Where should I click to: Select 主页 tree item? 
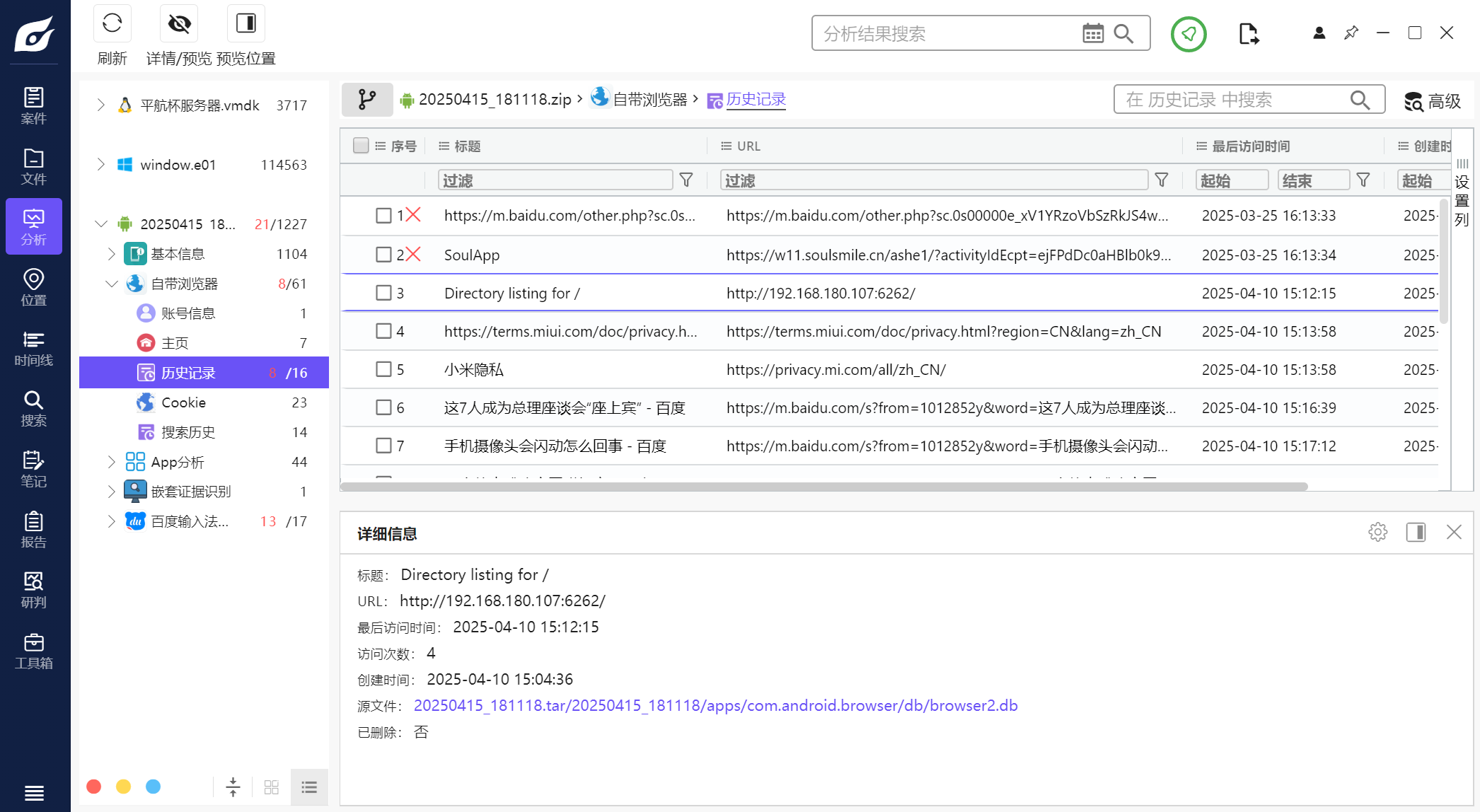[x=204, y=342]
